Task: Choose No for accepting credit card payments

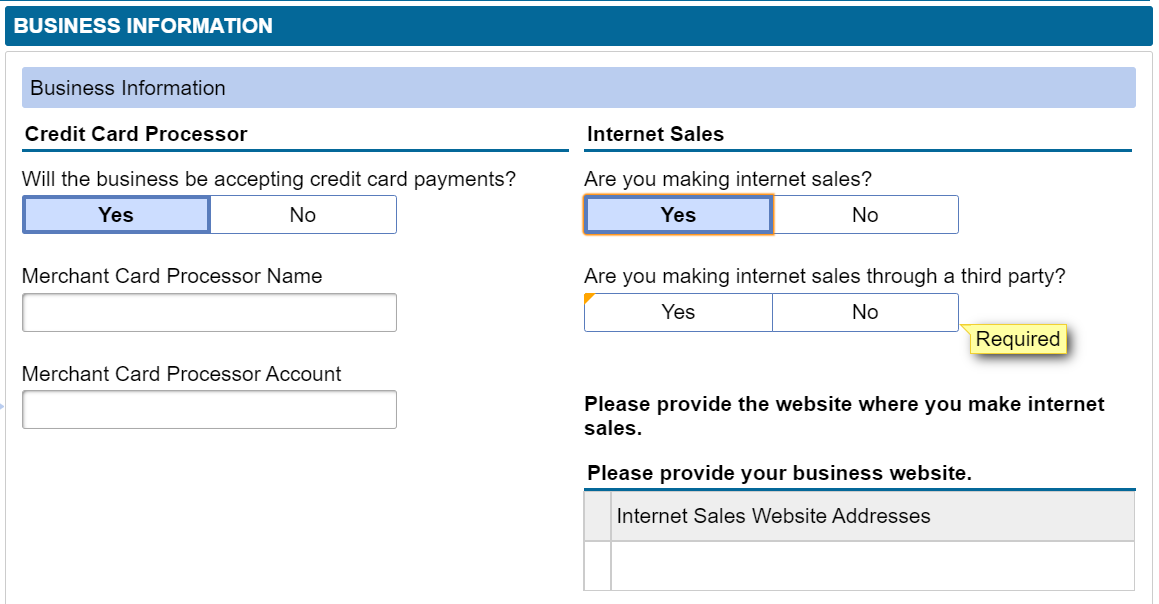Action: [x=303, y=214]
